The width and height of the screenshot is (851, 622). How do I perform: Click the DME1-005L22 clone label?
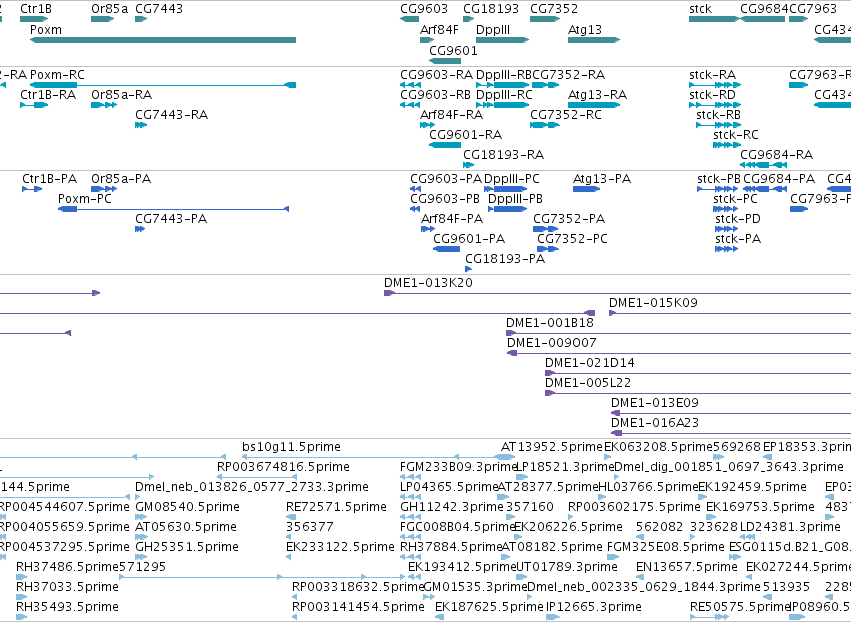pyautogui.click(x=588, y=384)
